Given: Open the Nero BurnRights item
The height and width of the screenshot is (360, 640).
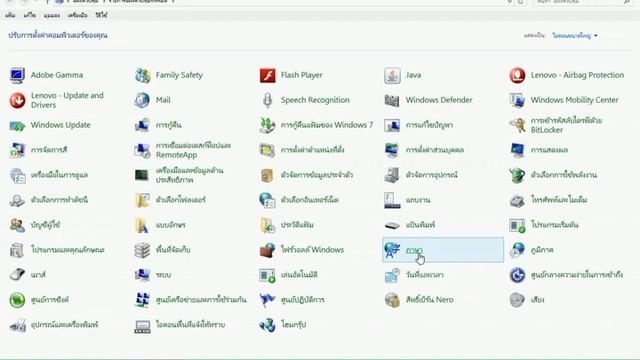Looking at the screenshot, I should click(x=429, y=300).
